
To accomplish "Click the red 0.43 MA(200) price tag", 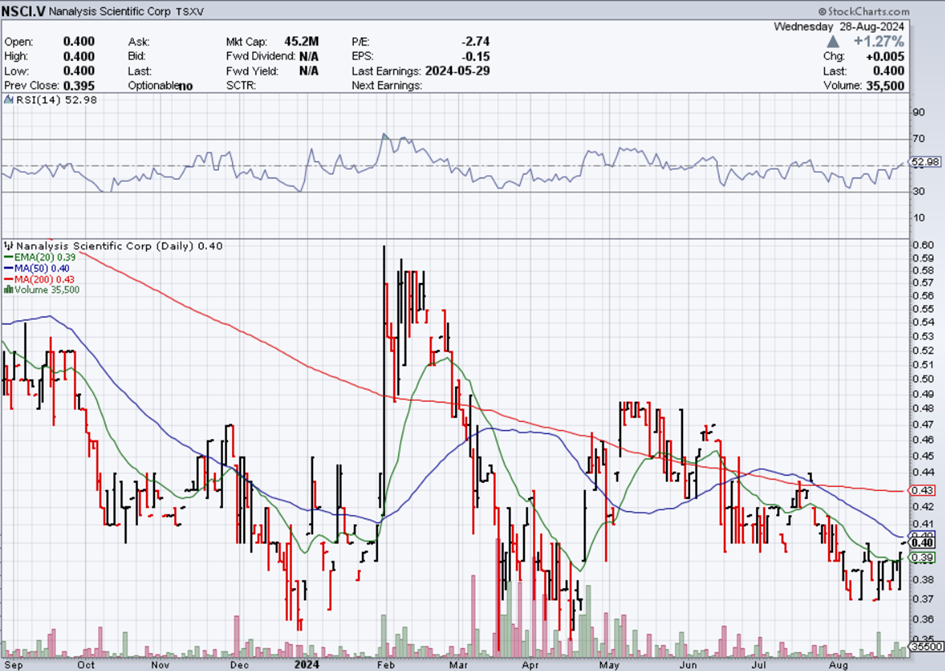I will tap(923, 491).
